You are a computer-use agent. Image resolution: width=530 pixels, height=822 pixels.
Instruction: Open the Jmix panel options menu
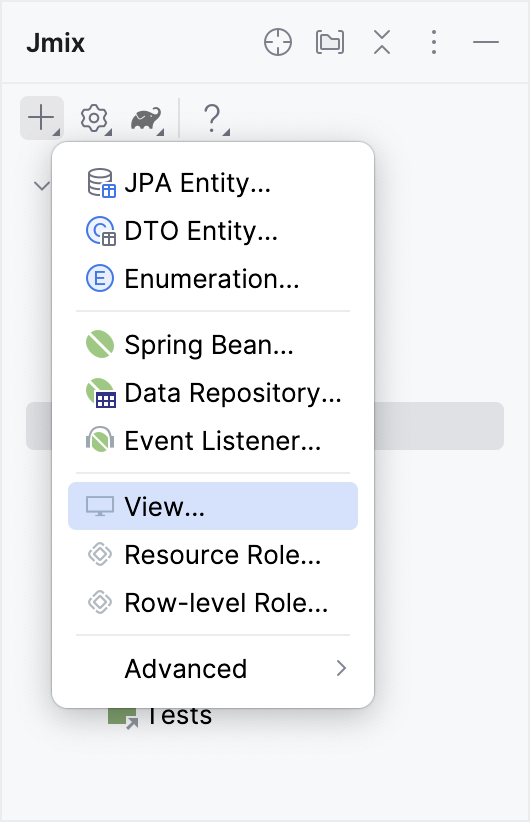click(434, 42)
